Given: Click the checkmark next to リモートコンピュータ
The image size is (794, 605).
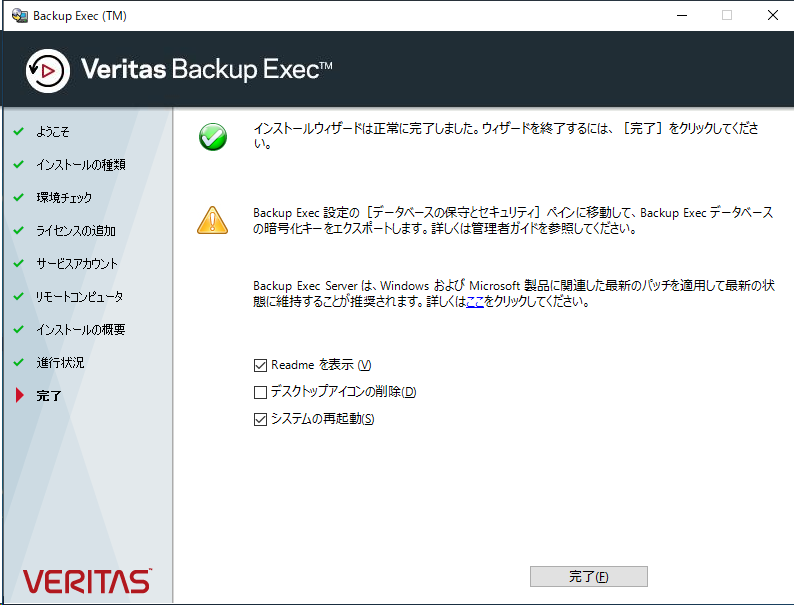Looking at the screenshot, I should [x=19, y=296].
